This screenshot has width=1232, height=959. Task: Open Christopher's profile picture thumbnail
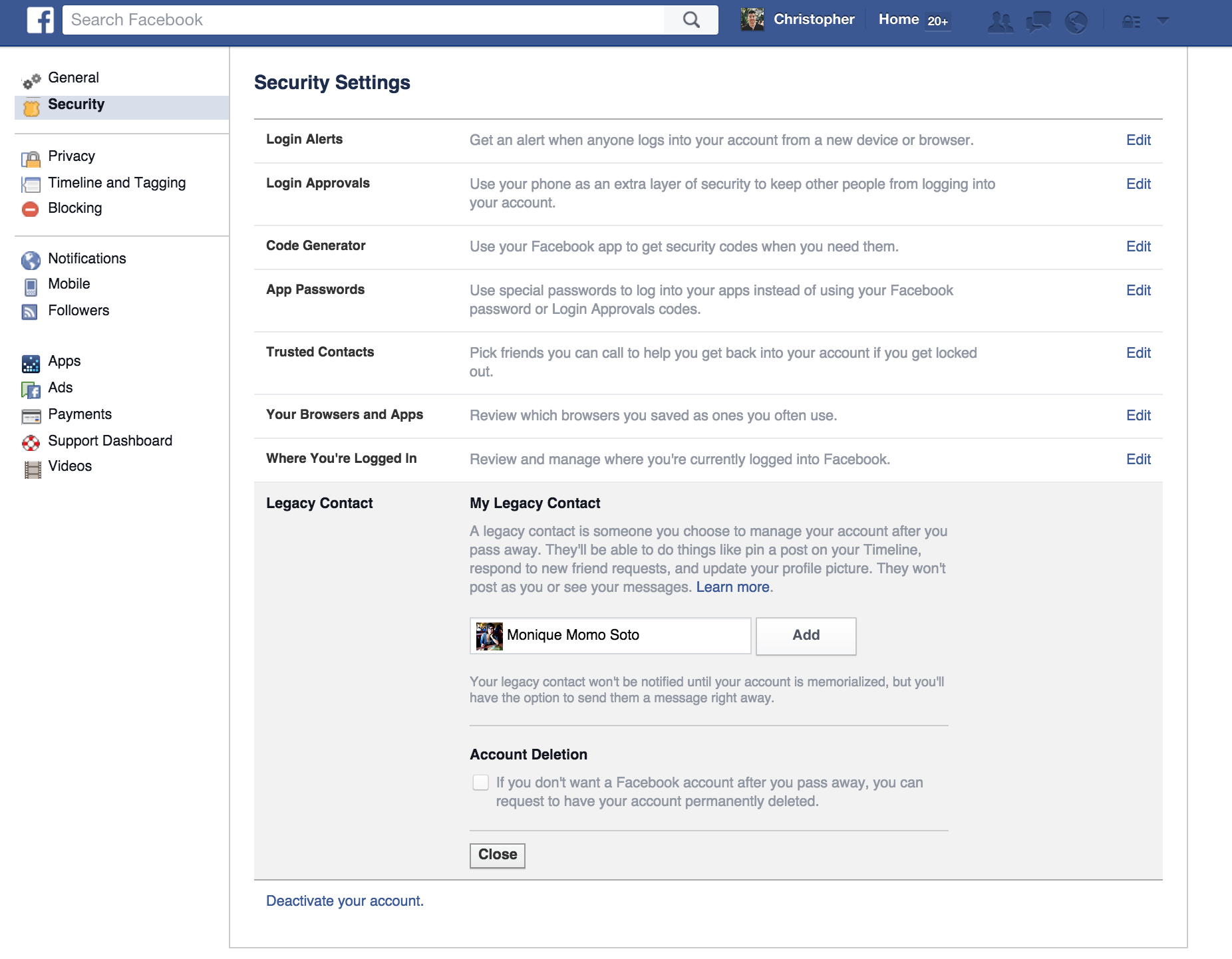click(x=752, y=19)
